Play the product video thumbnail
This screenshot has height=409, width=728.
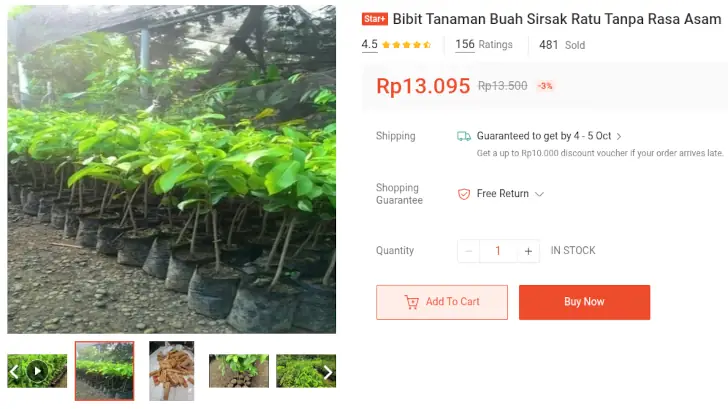[38, 371]
